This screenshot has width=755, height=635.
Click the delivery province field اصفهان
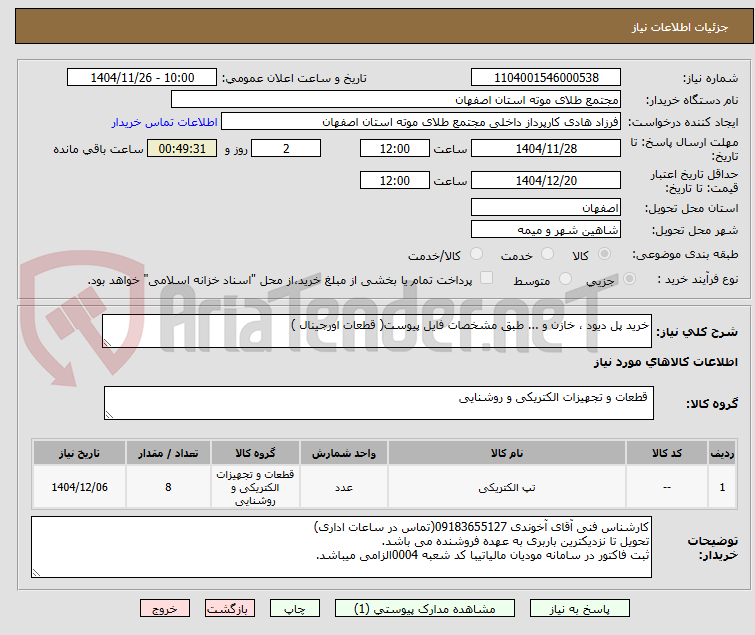click(x=546, y=207)
